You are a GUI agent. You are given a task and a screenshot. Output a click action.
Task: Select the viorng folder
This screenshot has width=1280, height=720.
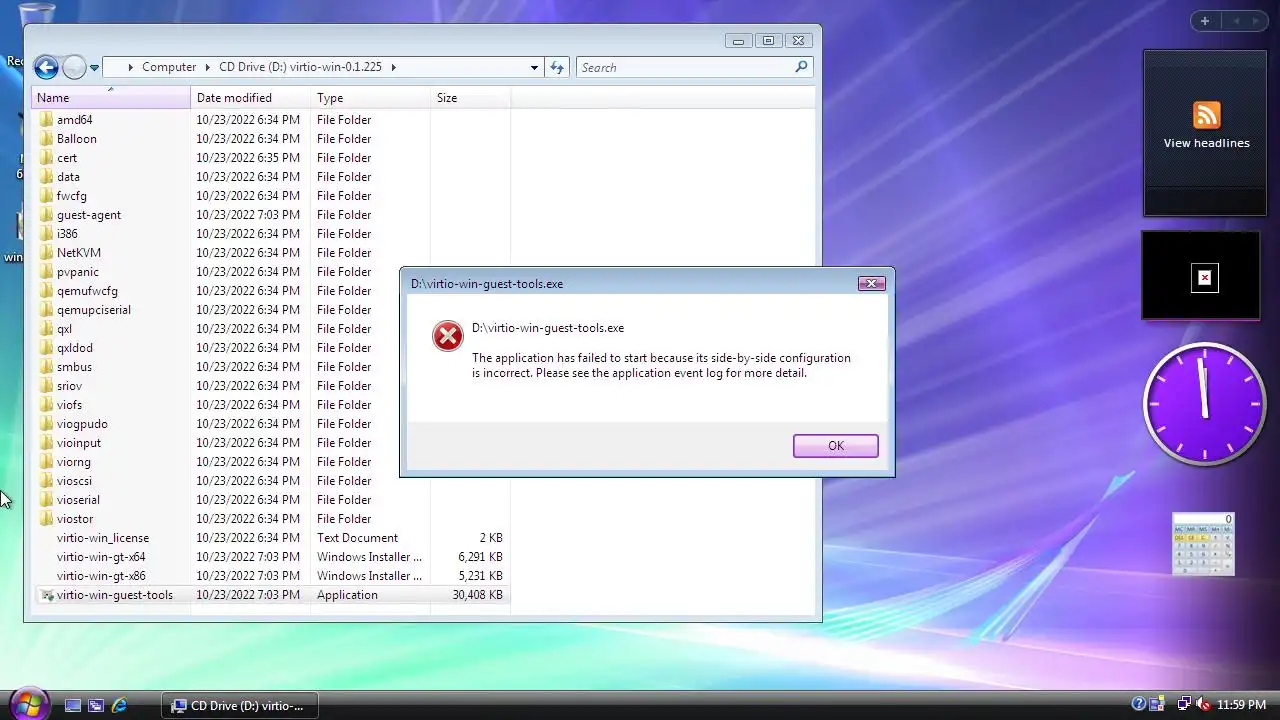click(x=74, y=462)
